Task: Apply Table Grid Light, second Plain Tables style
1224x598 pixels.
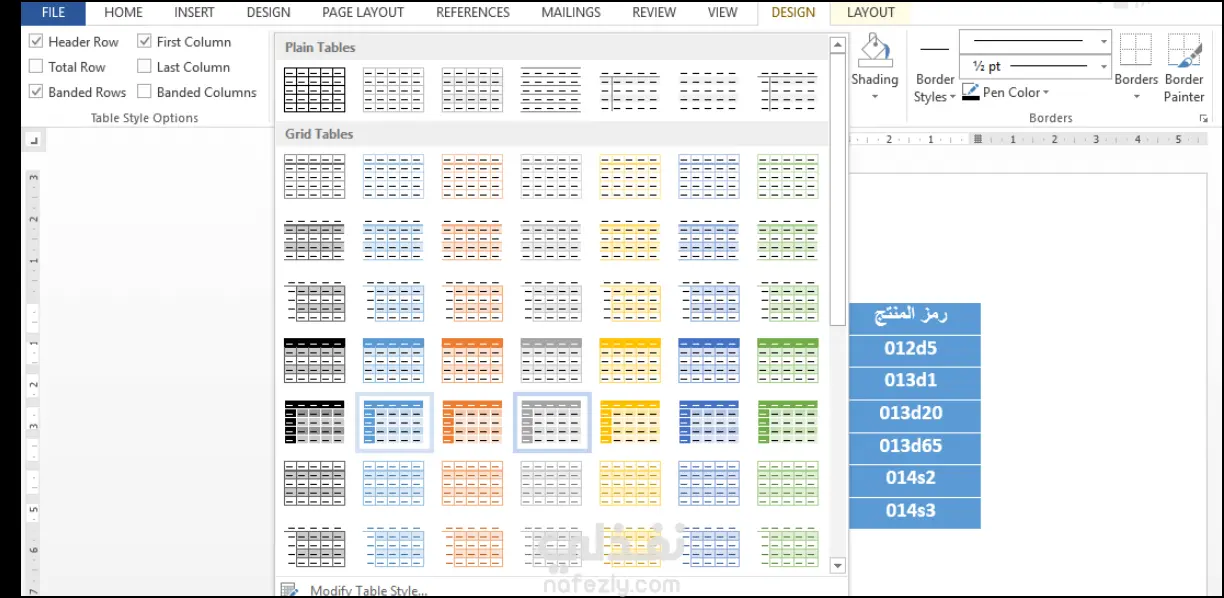Action: pos(393,90)
